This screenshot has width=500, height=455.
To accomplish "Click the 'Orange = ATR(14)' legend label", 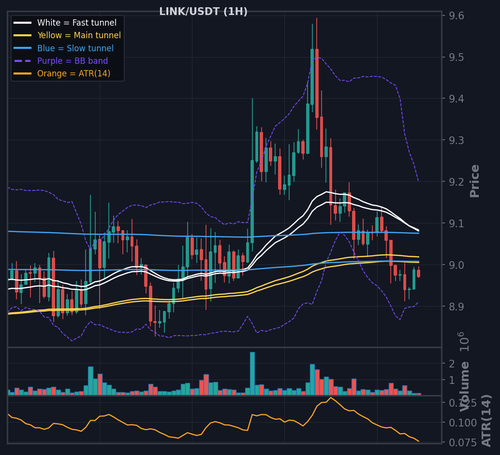I will coord(74,73).
